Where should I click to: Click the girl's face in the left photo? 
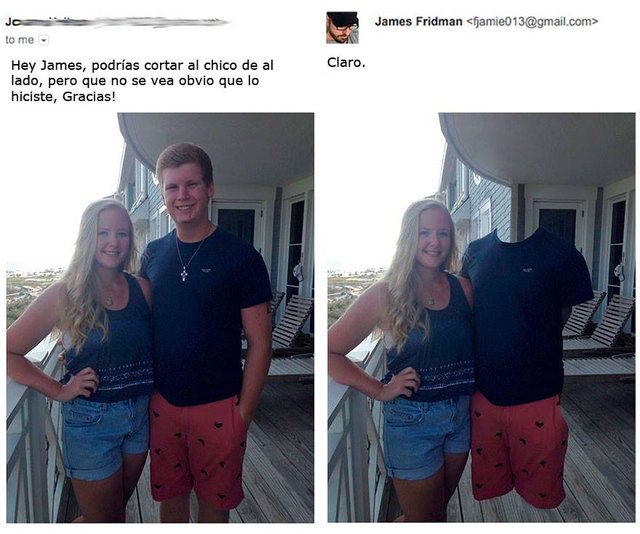coord(114,235)
